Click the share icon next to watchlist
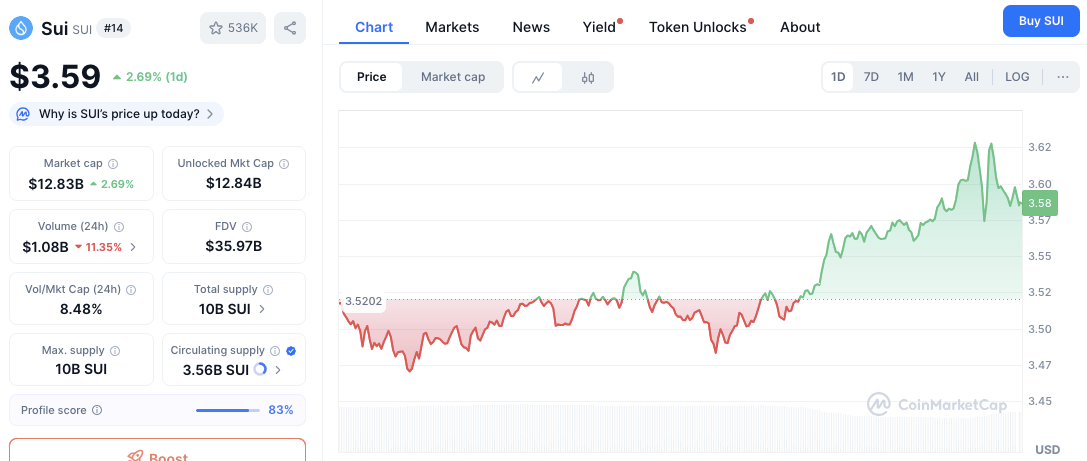The width and height of the screenshot is (1087, 461). pos(290,28)
